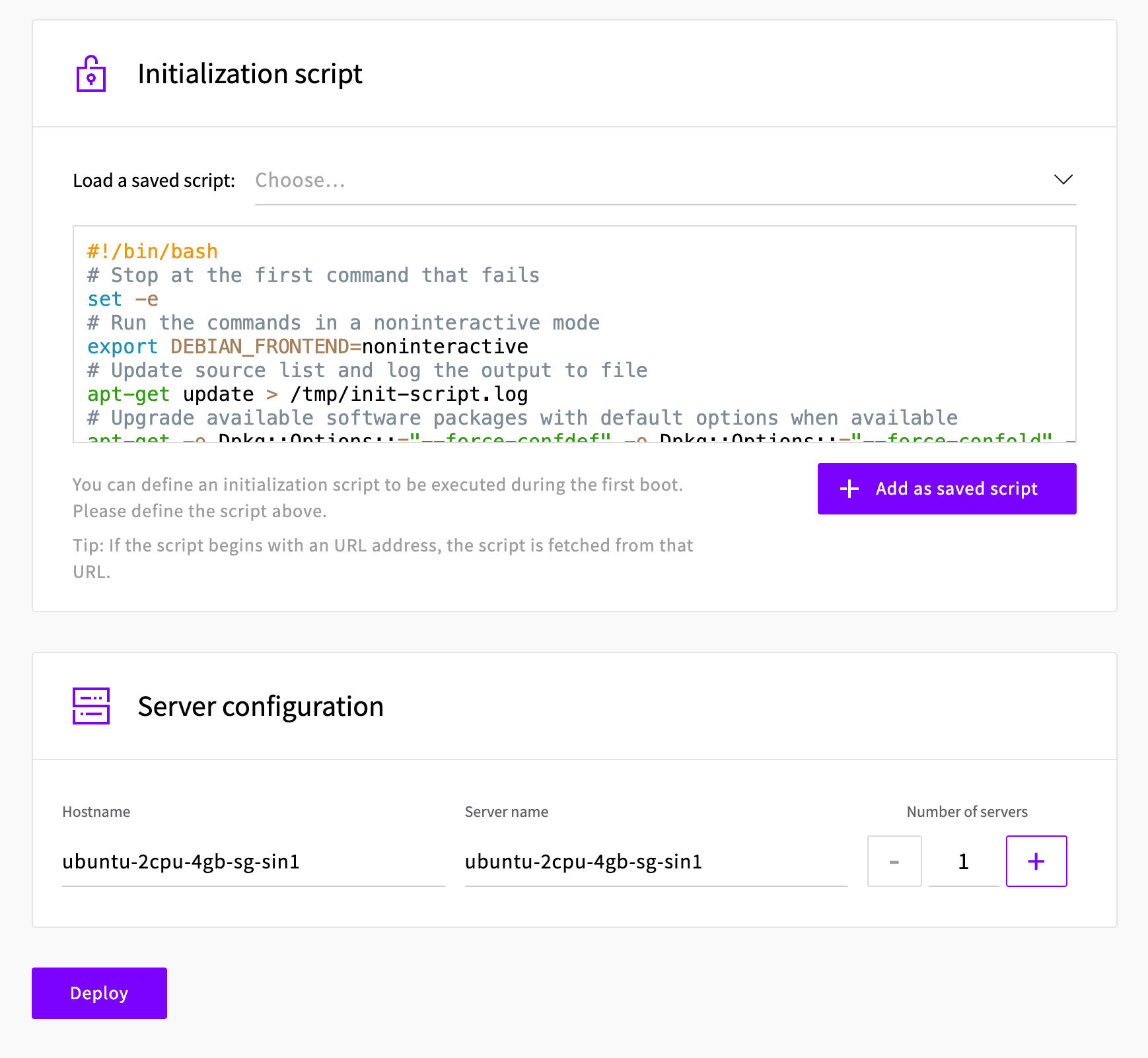Click the 'Number of servers' label
The height and width of the screenshot is (1058, 1148).
[x=967, y=812]
